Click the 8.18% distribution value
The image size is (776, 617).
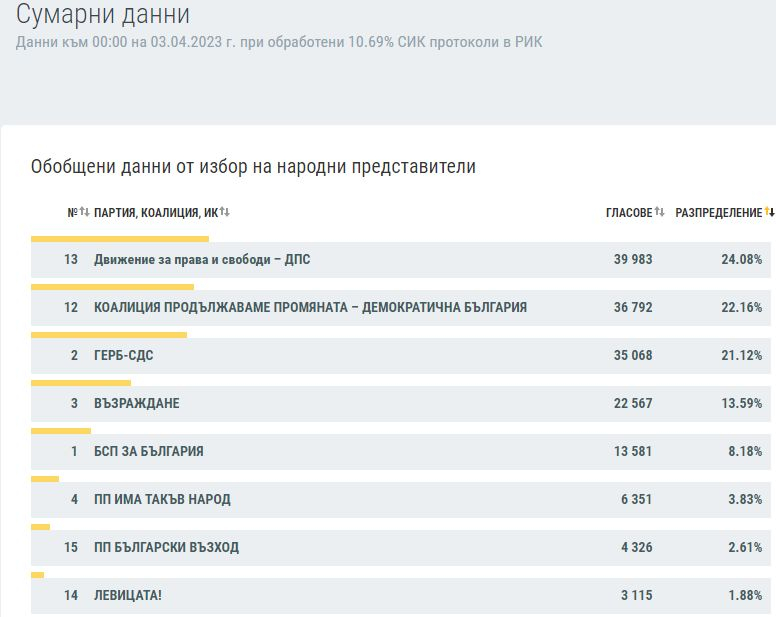tap(745, 451)
